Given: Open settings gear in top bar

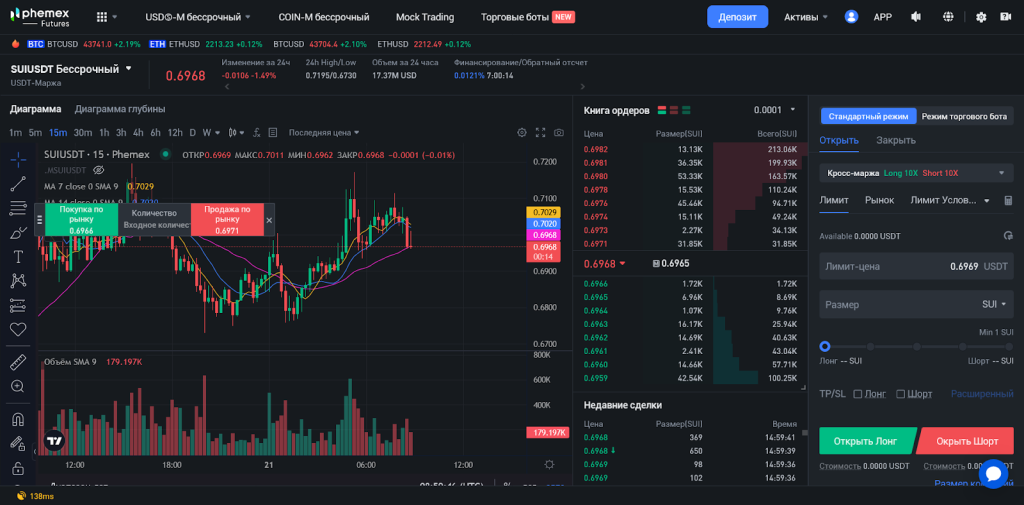Looking at the screenshot, I should [981, 17].
